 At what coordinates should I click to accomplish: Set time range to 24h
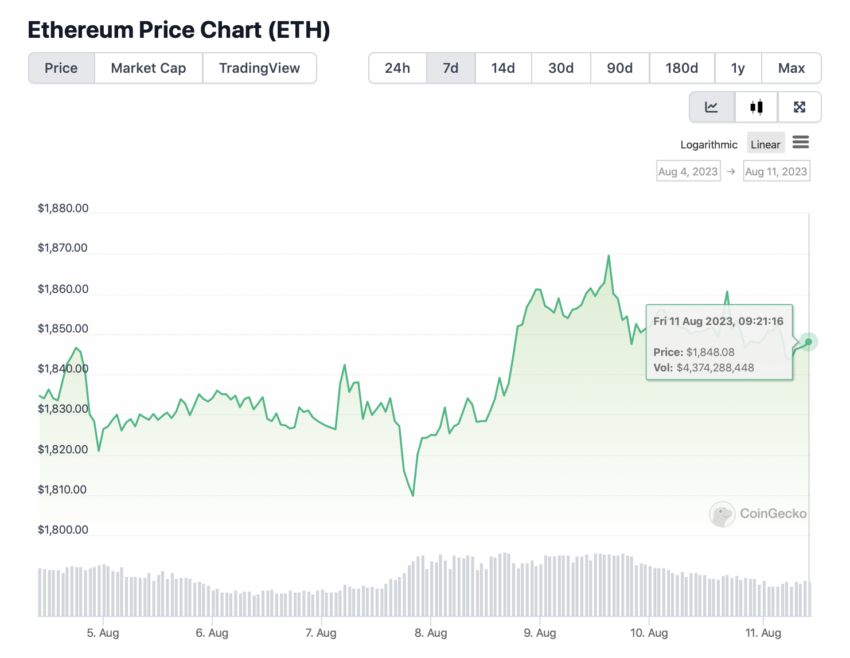pyautogui.click(x=397, y=68)
